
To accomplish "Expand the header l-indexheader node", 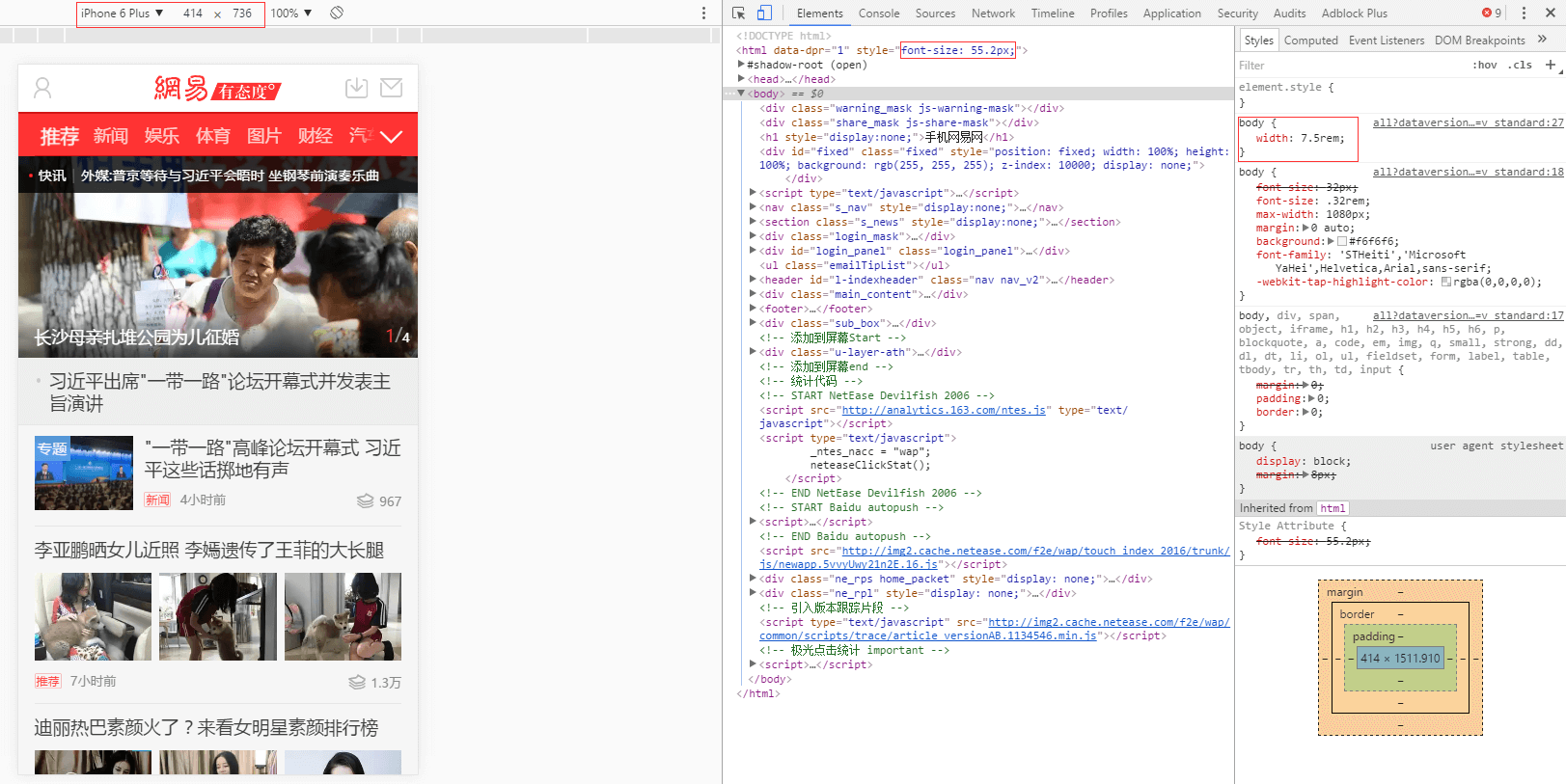I will point(754,280).
